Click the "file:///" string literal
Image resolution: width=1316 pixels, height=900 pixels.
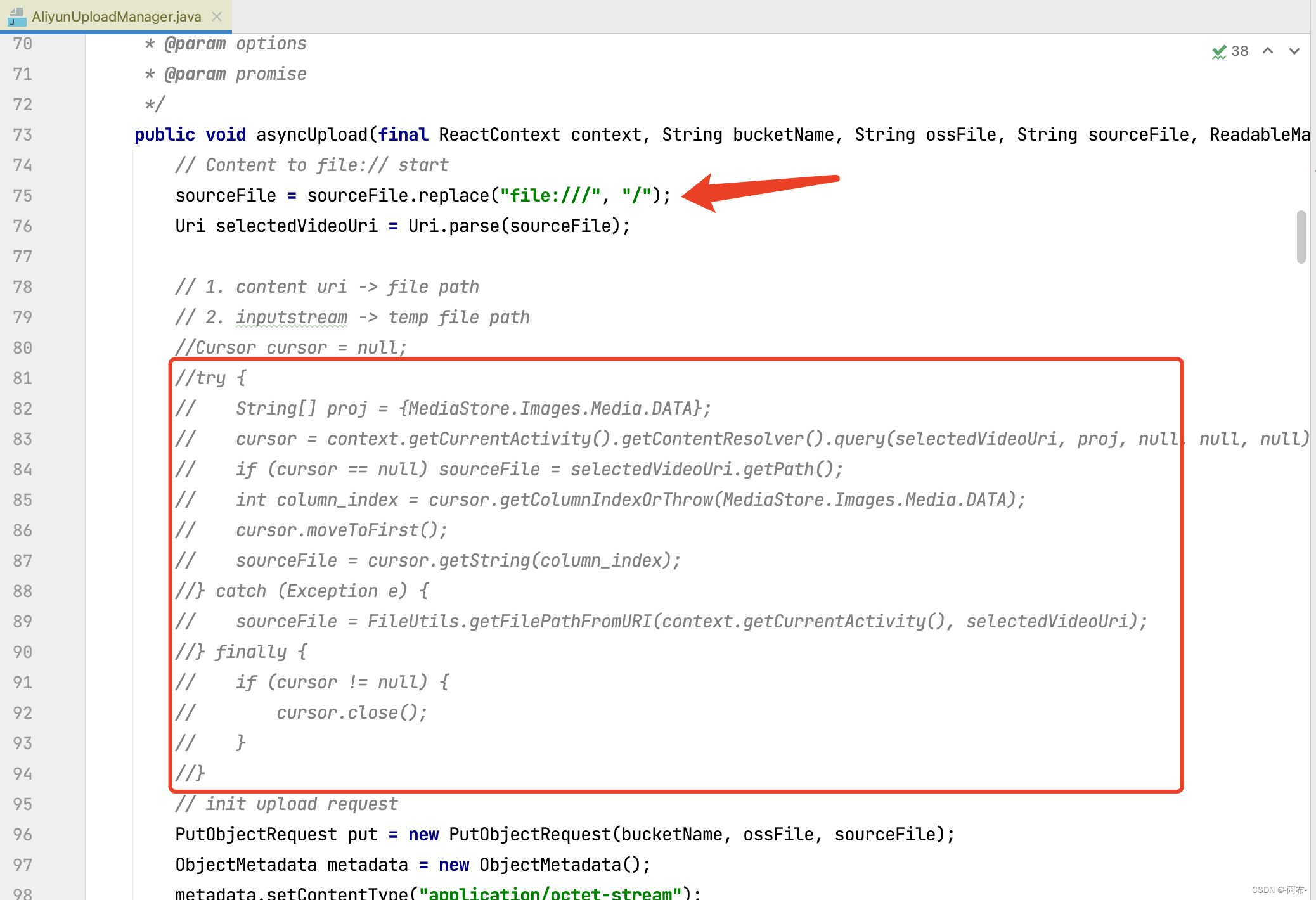coord(550,195)
